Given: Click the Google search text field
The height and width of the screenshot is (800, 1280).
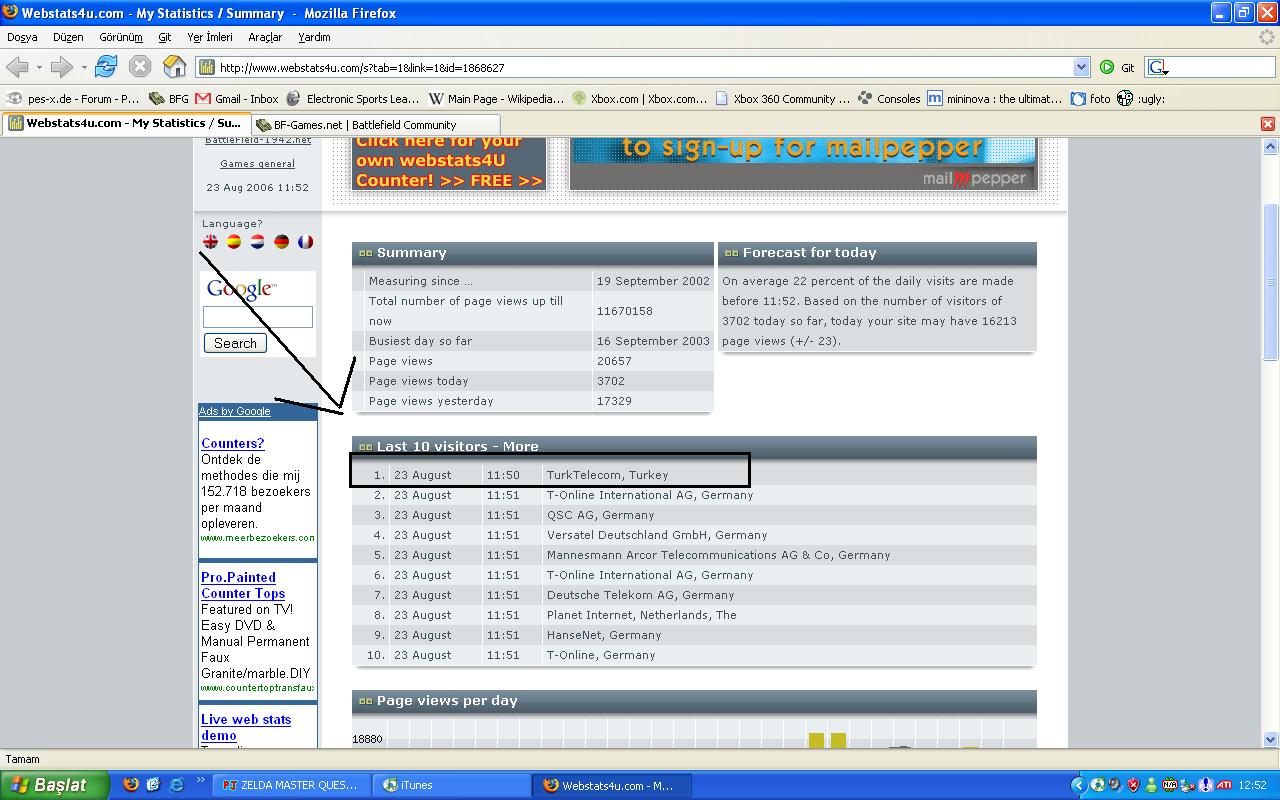Looking at the screenshot, I should pyautogui.click(x=257, y=317).
